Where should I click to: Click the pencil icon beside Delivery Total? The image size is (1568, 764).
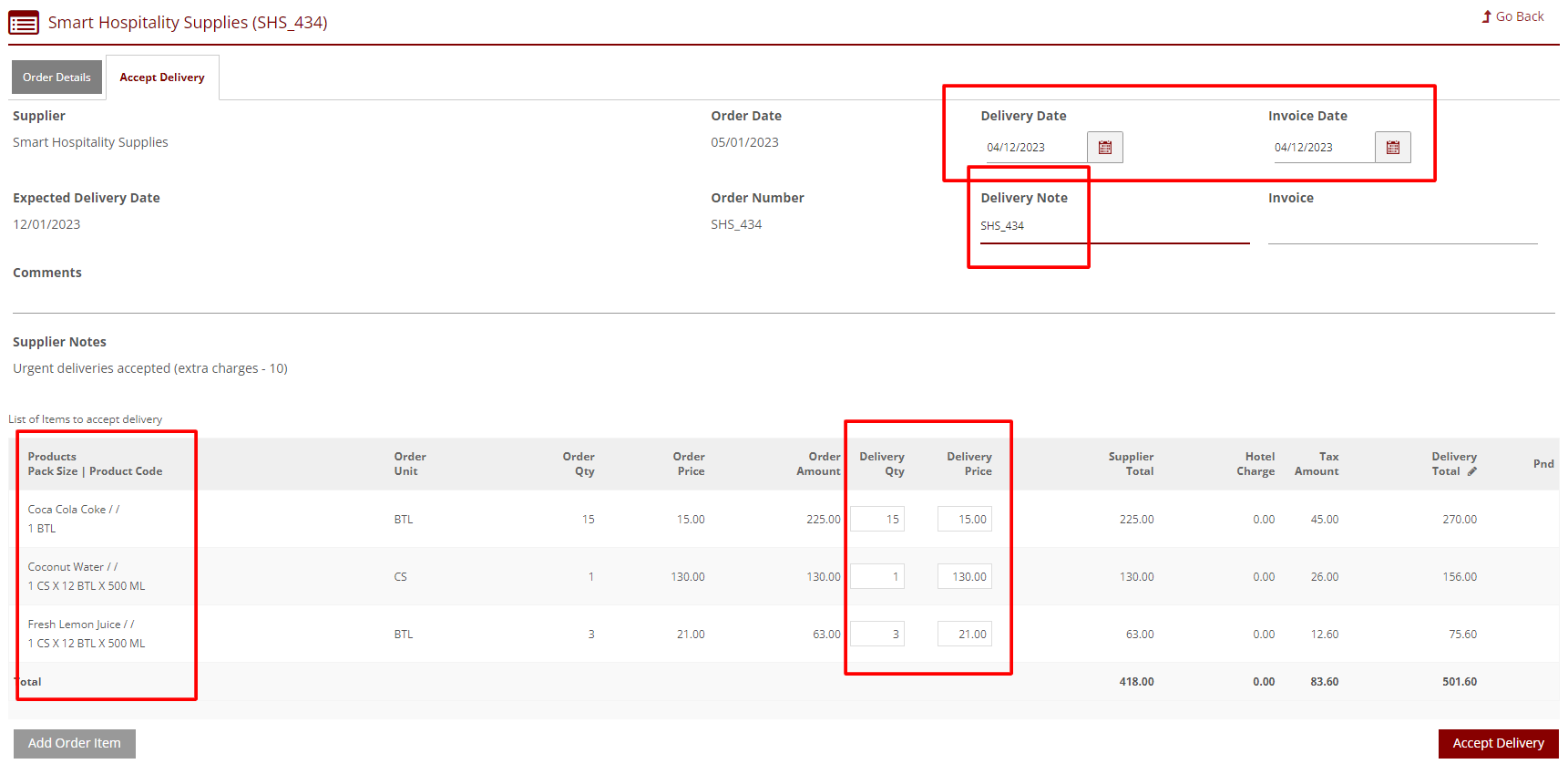coord(1471,471)
